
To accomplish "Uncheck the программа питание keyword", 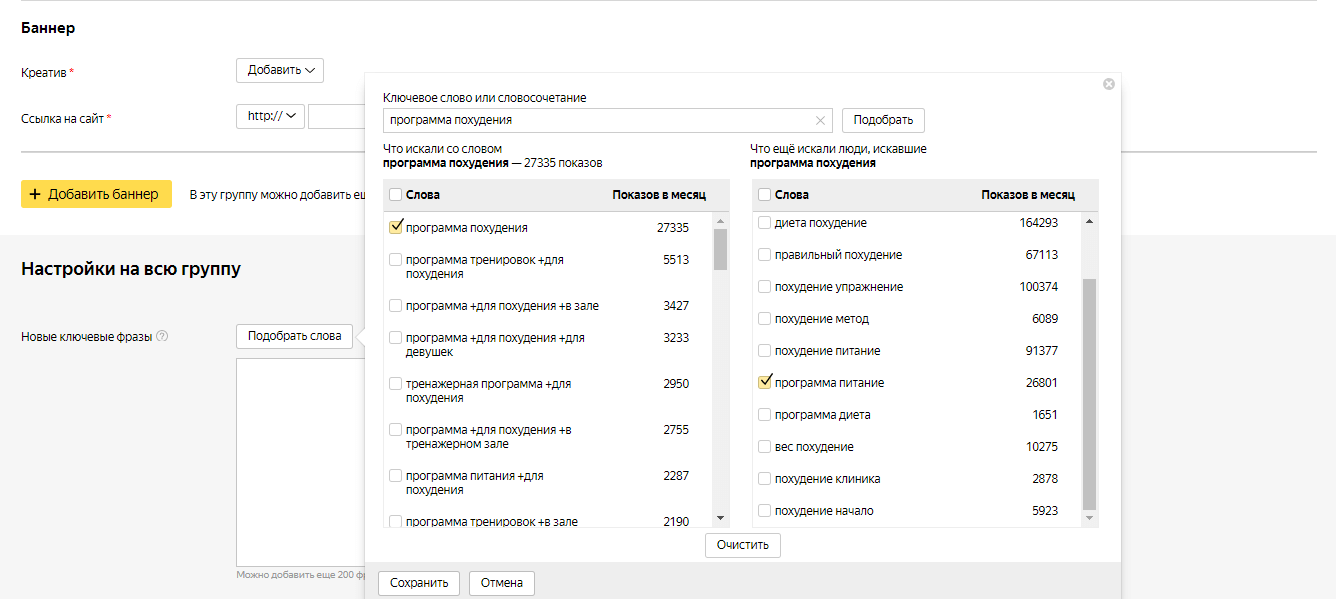I will 765,382.
